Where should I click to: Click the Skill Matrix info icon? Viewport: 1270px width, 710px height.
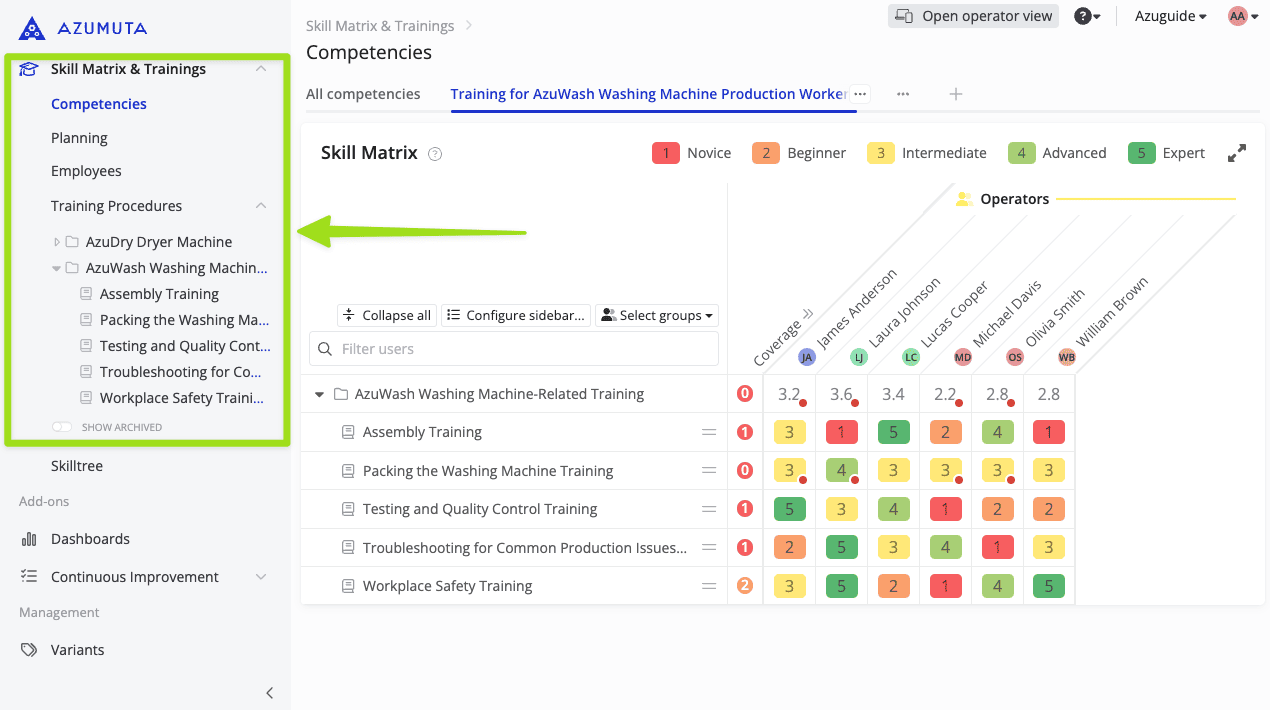click(435, 154)
